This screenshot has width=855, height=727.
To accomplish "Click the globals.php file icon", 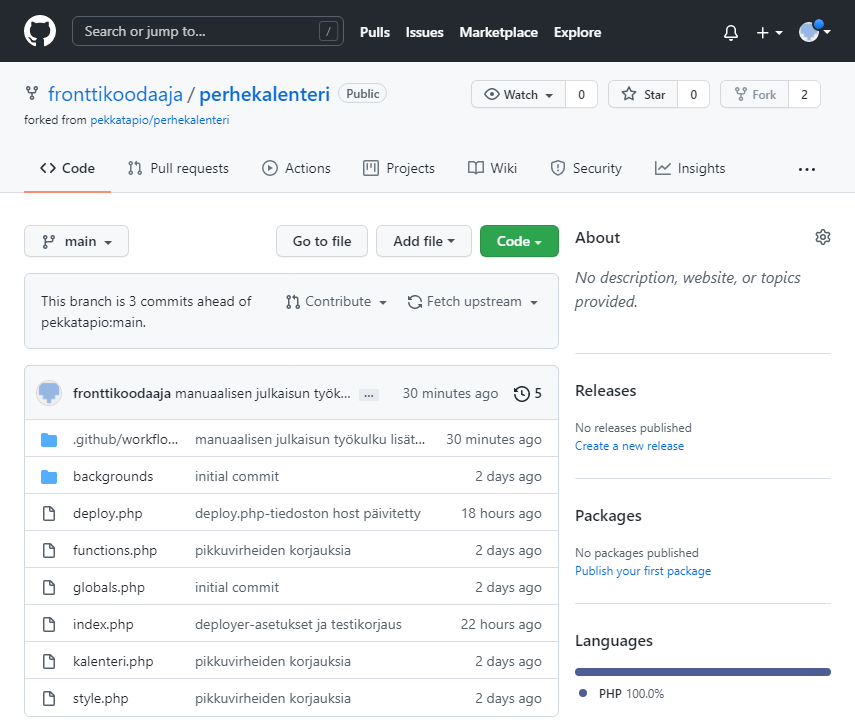I will pyautogui.click(x=49, y=588).
